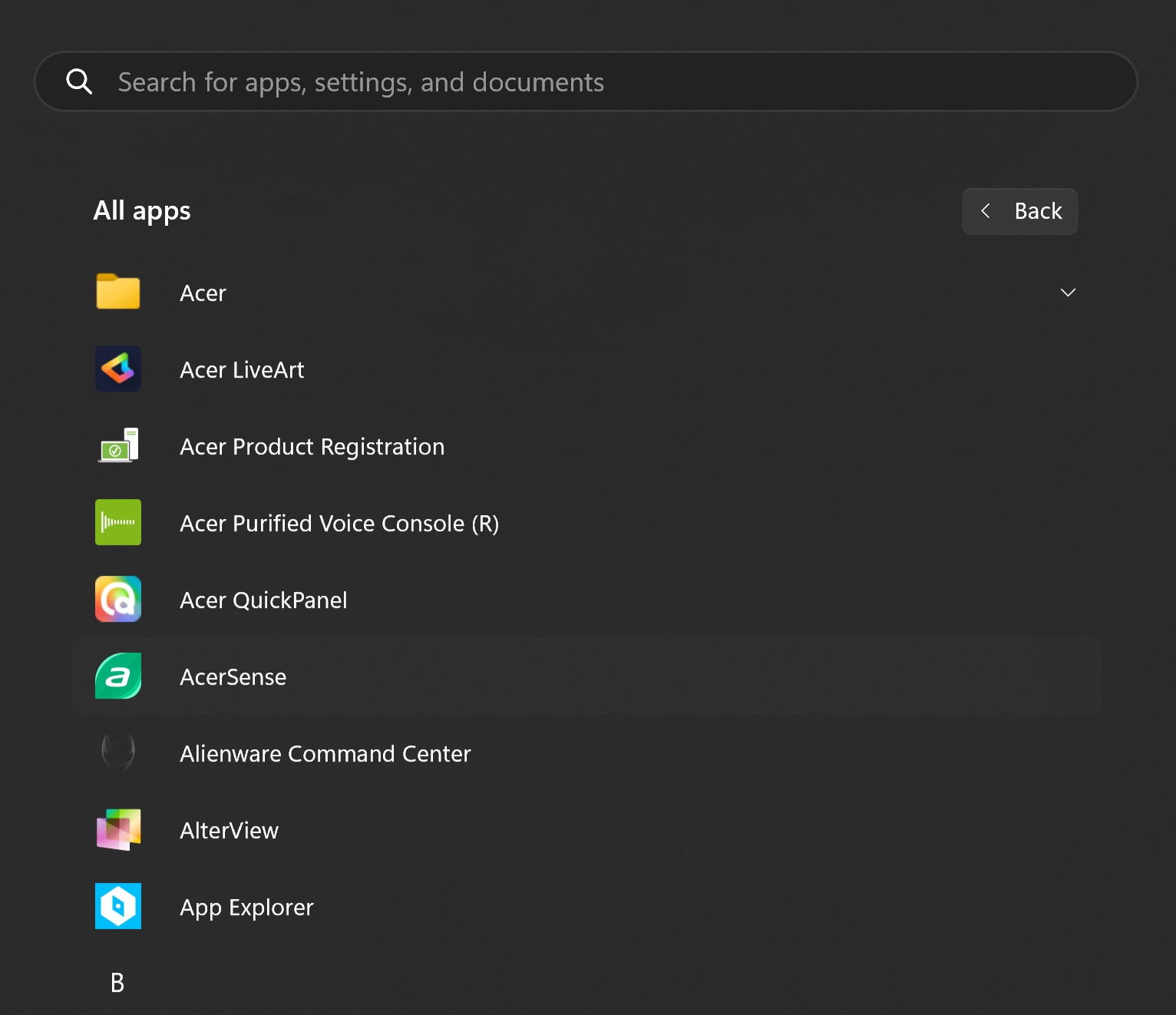Select "Acer Purified Voice Console (R)" label

coord(339,524)
